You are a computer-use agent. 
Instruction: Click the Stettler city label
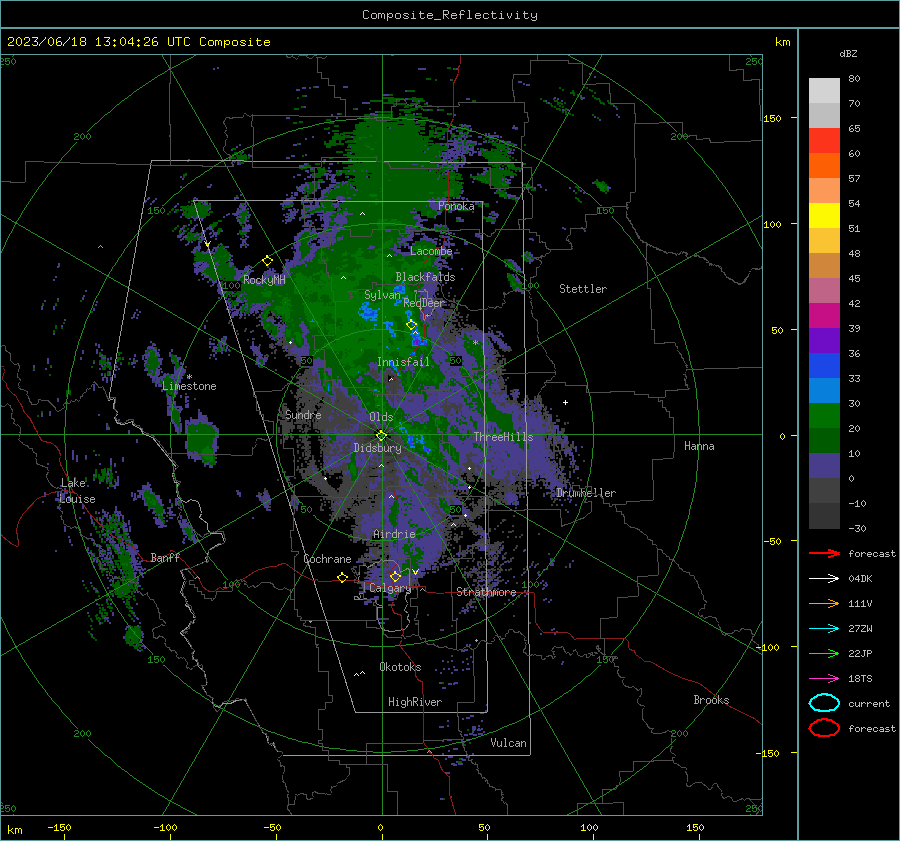583,289
